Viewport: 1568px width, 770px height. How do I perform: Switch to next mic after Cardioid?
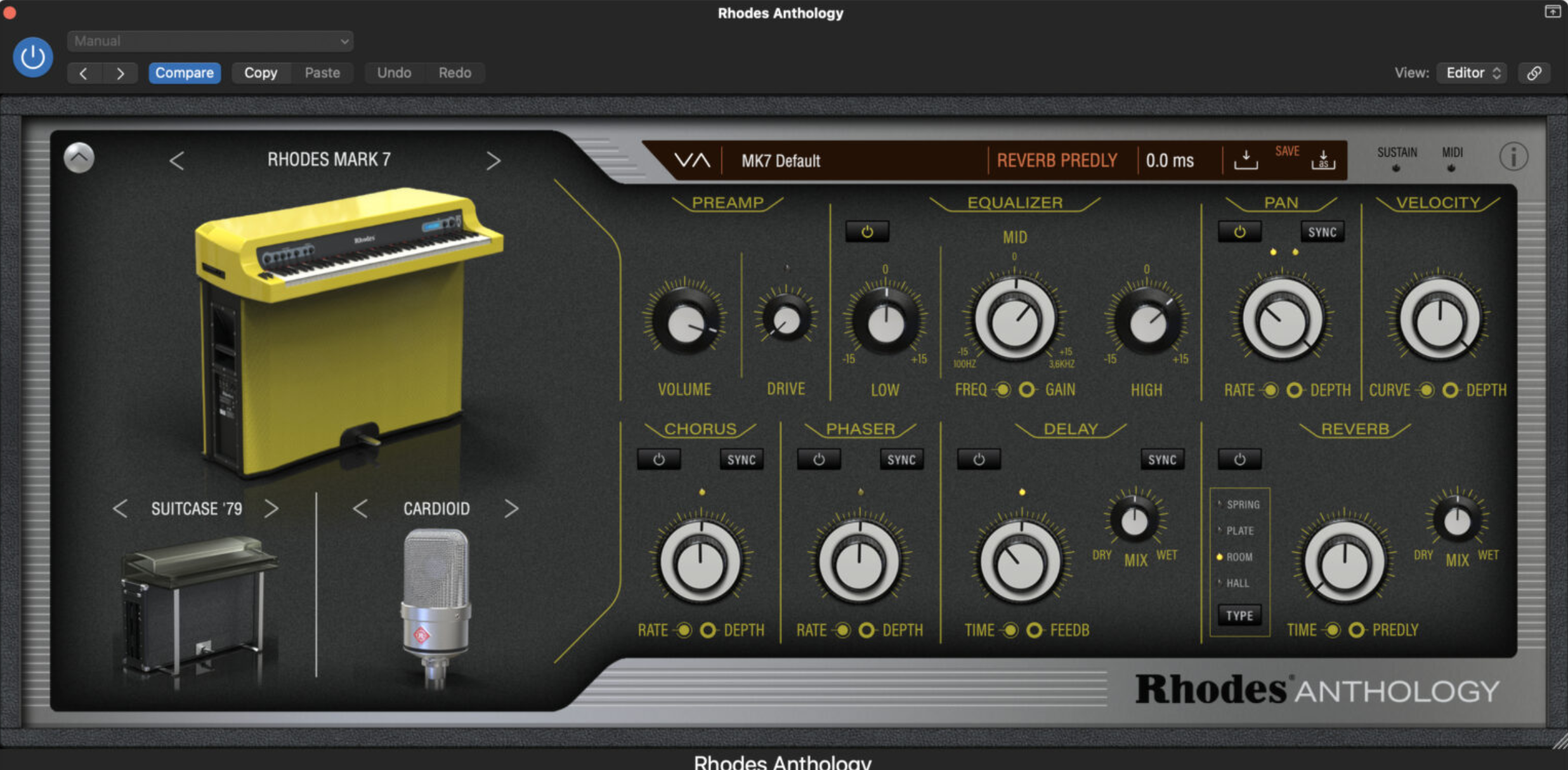511,509
